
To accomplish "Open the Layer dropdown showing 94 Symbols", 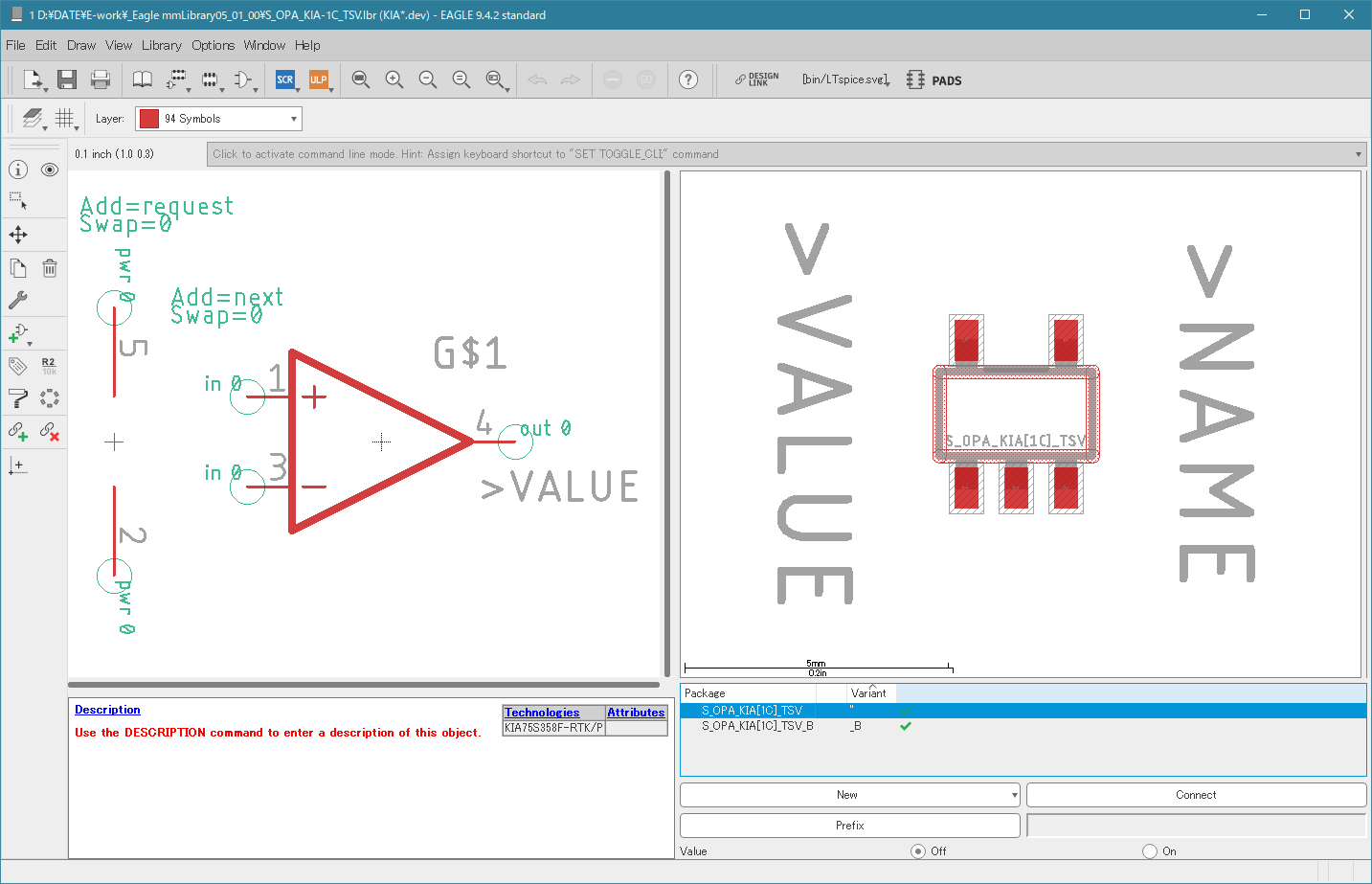I will click(x=218, y=119).
